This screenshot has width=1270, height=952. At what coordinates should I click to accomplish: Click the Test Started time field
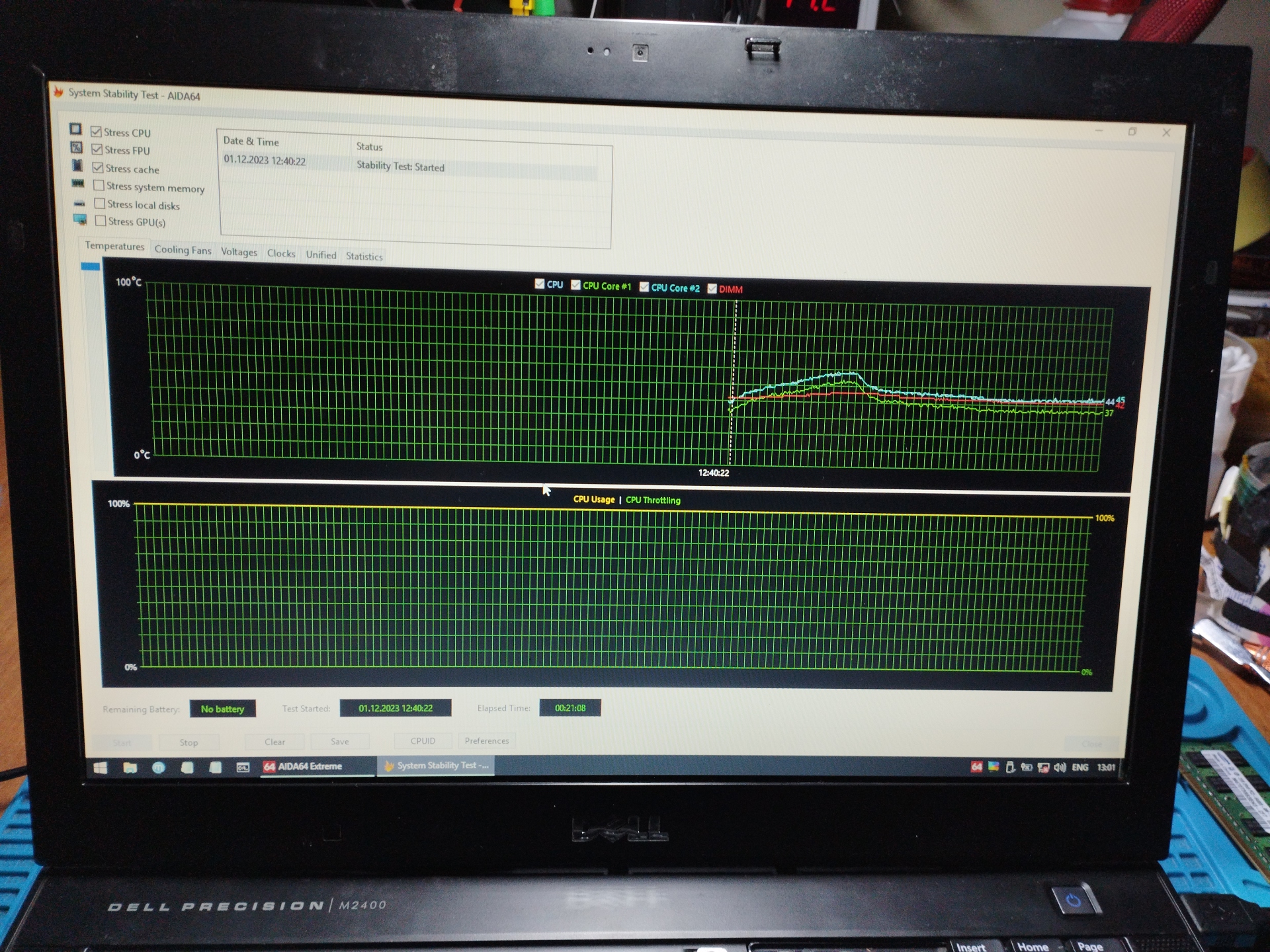396,708
